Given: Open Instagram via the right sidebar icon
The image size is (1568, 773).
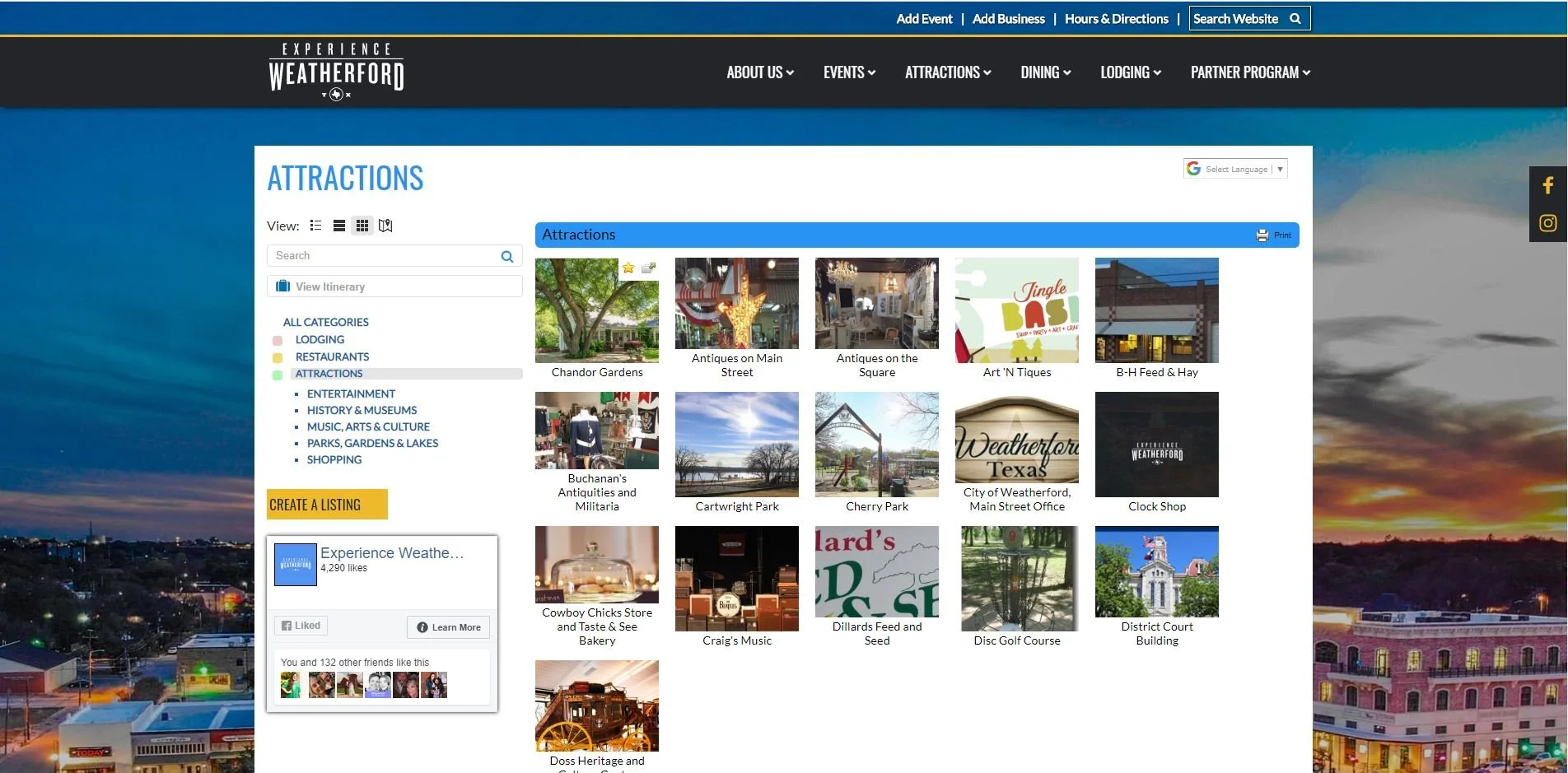Looking at the screenshot, I should 1548,223.
